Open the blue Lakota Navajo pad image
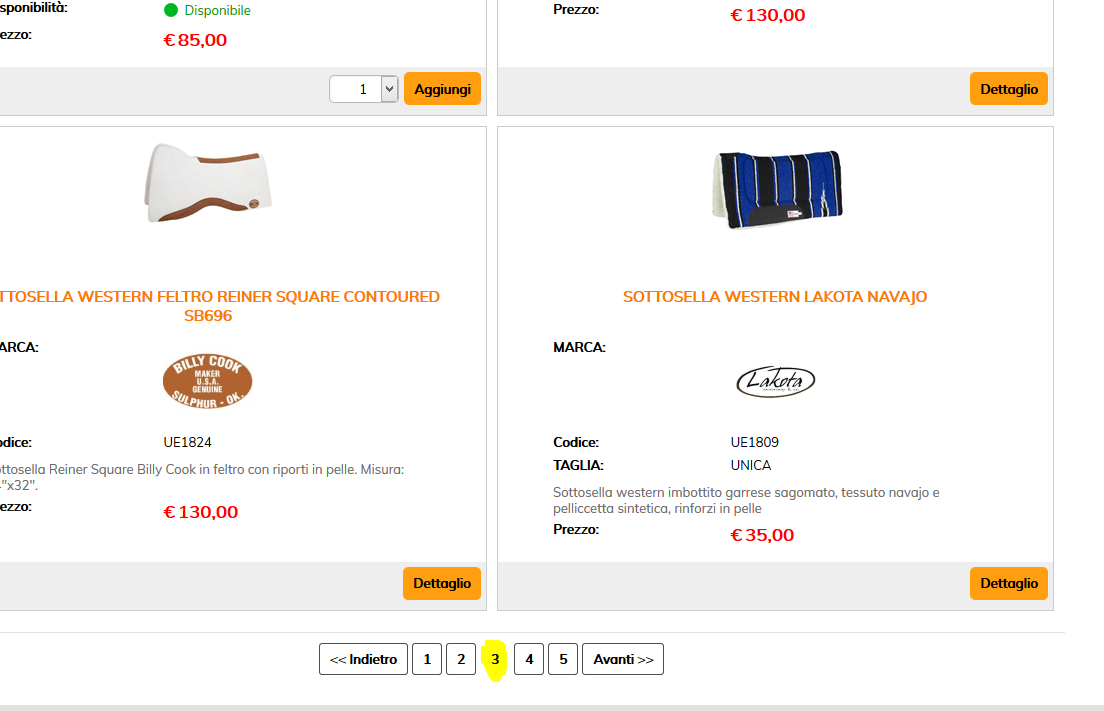 pos(779,189)
